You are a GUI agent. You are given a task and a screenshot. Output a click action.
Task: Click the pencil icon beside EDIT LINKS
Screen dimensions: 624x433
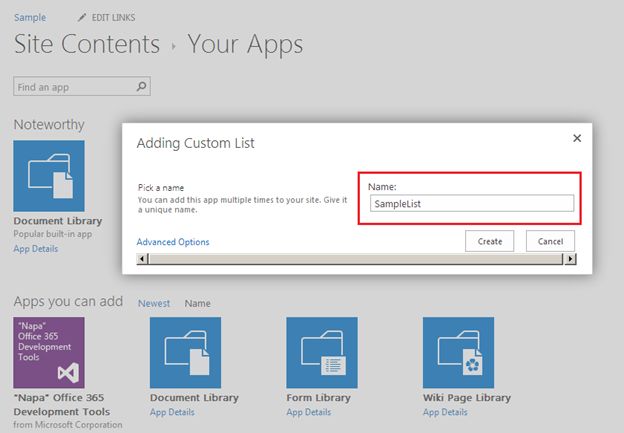point(81,18)
